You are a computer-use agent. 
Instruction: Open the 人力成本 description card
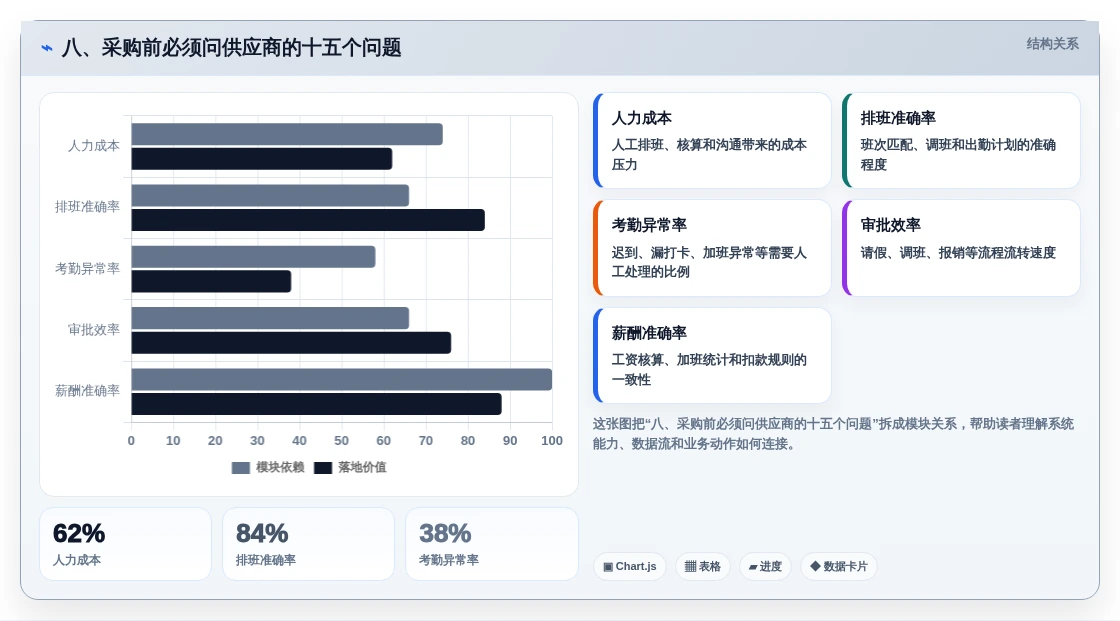coord(712,140)
